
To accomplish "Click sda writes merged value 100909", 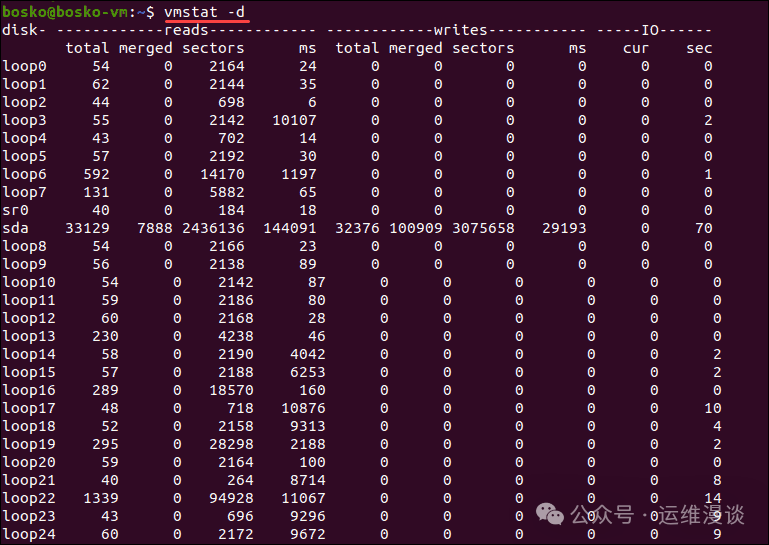I will (416, 229).
